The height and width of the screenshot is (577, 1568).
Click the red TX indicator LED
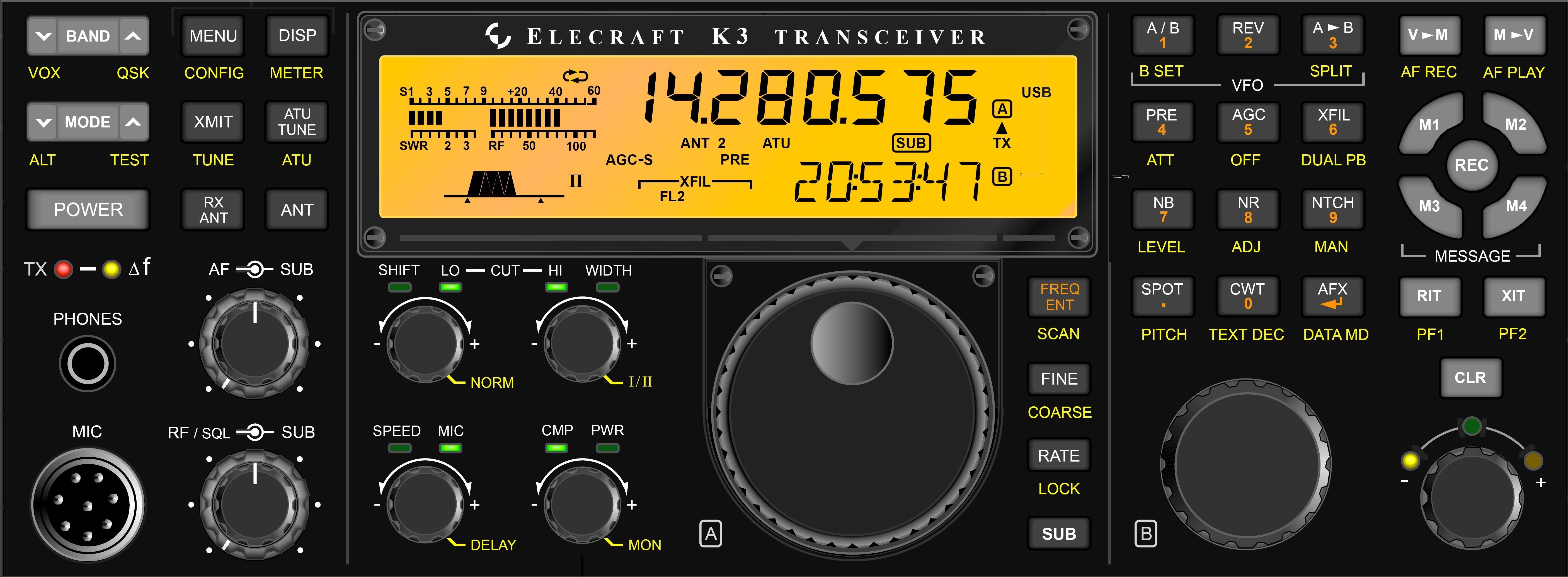point(63,269)
